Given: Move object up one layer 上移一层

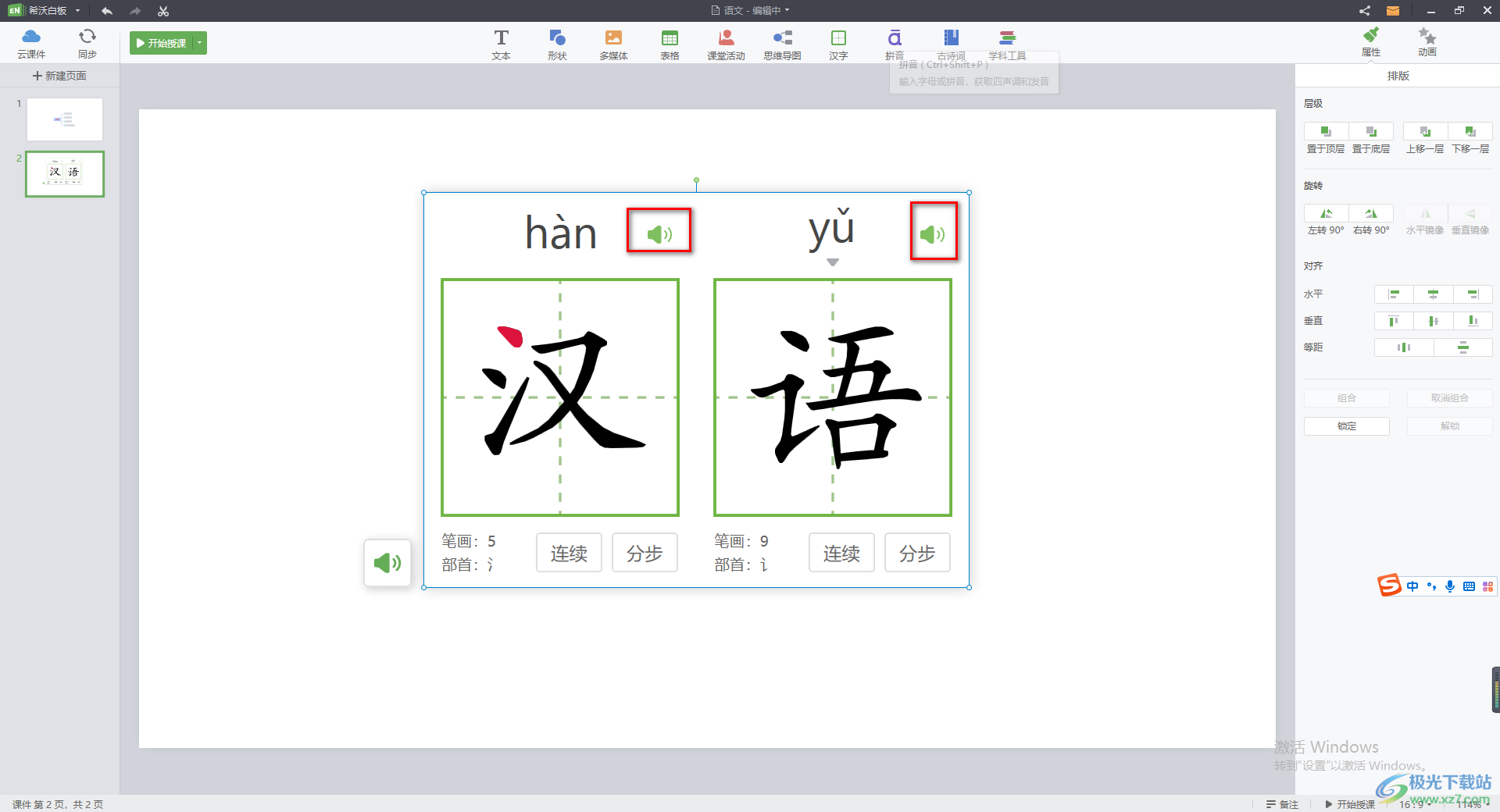Looking at the screenshot, I should click(1425, 131).
